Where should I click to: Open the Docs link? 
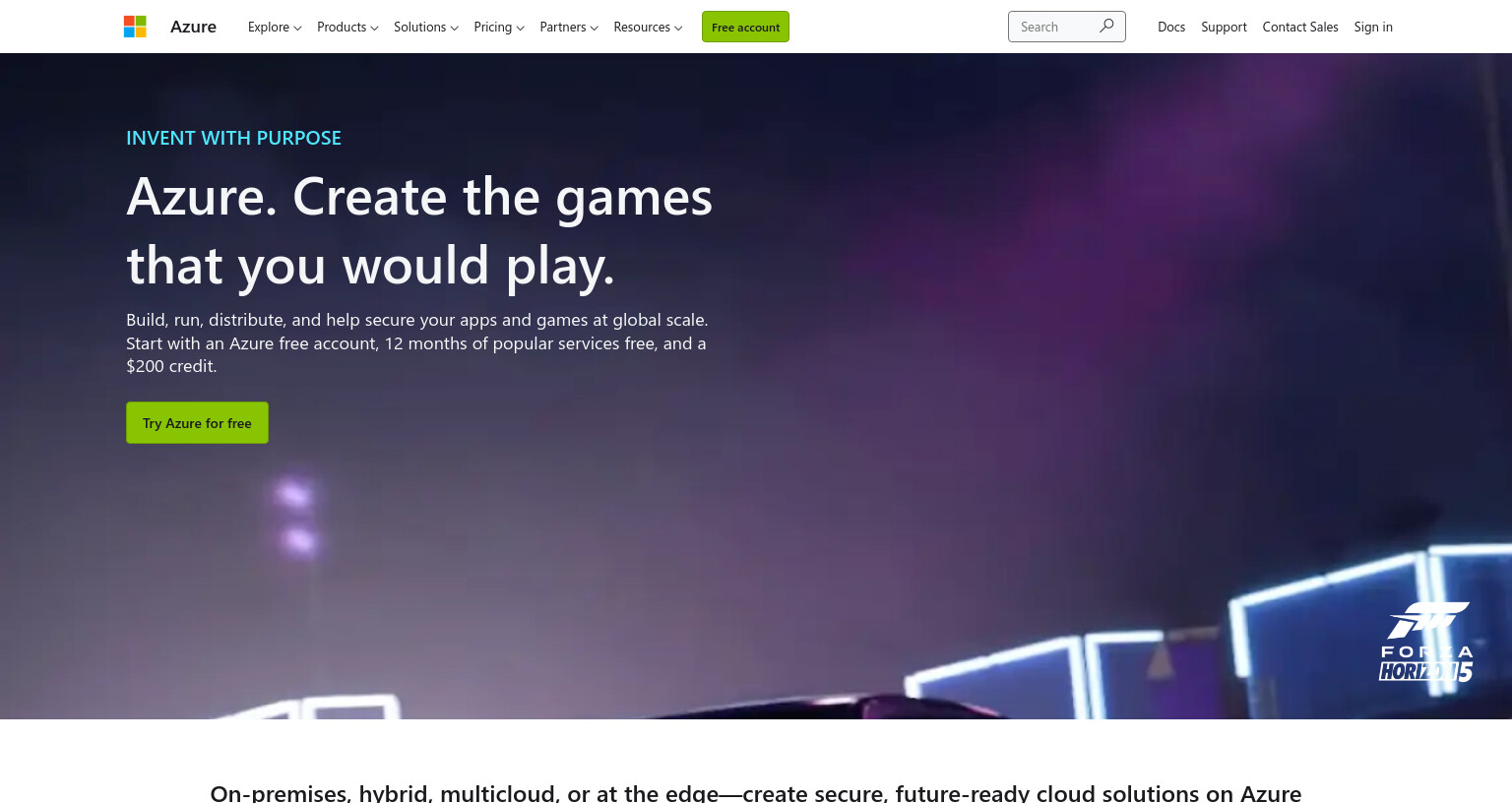(x=1171, y=27)
